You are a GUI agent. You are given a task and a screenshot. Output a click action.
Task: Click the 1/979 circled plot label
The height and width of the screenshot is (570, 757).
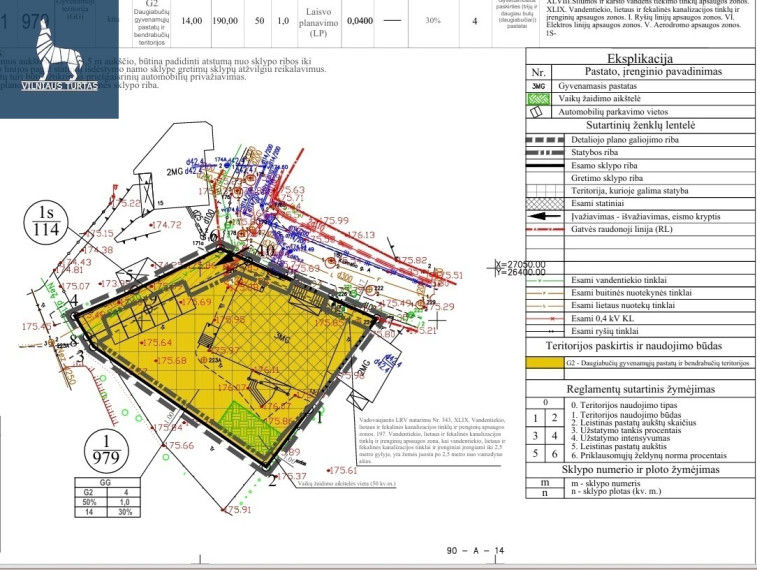[106, 450]
